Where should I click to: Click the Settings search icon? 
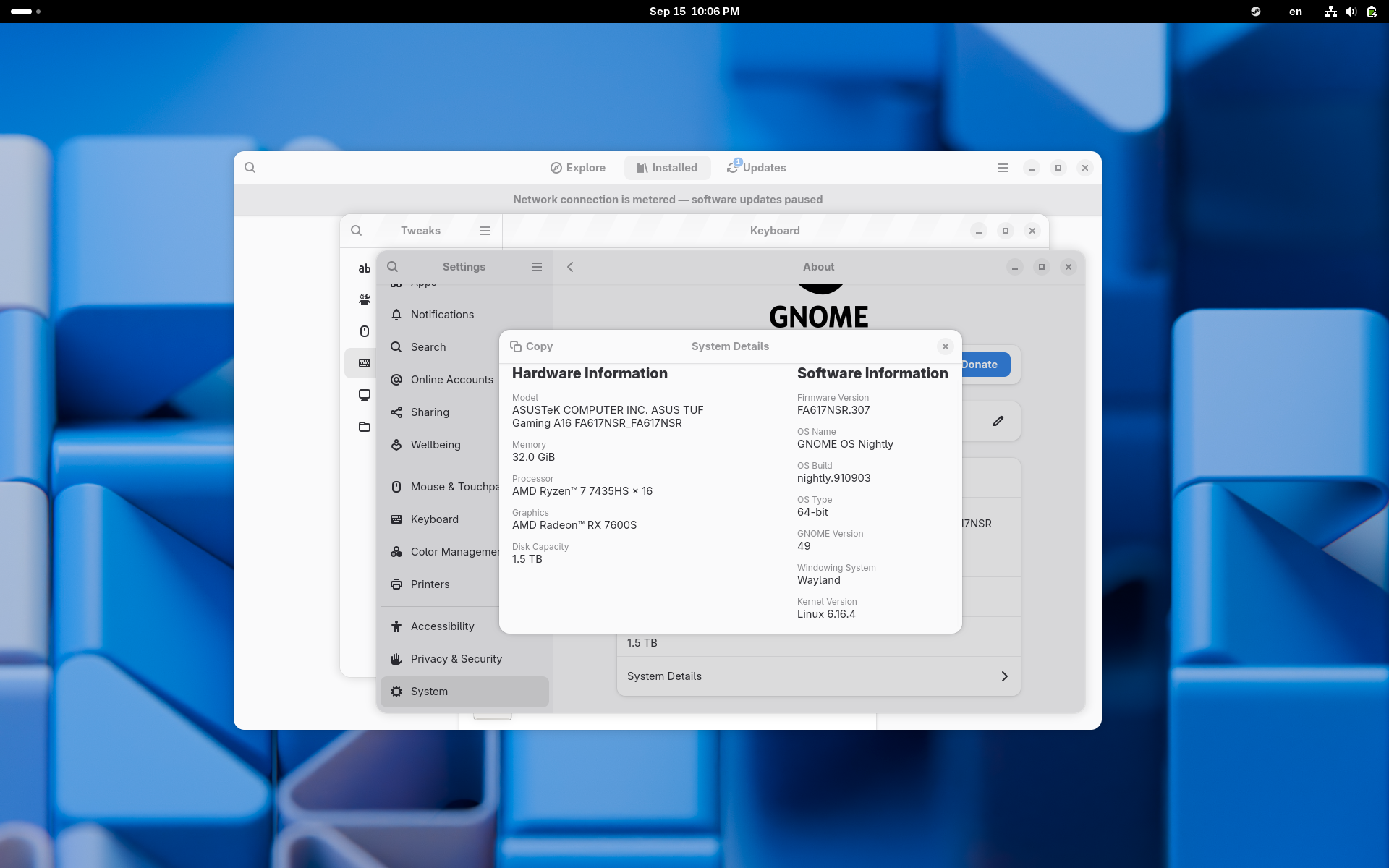[x=393, y=267]
